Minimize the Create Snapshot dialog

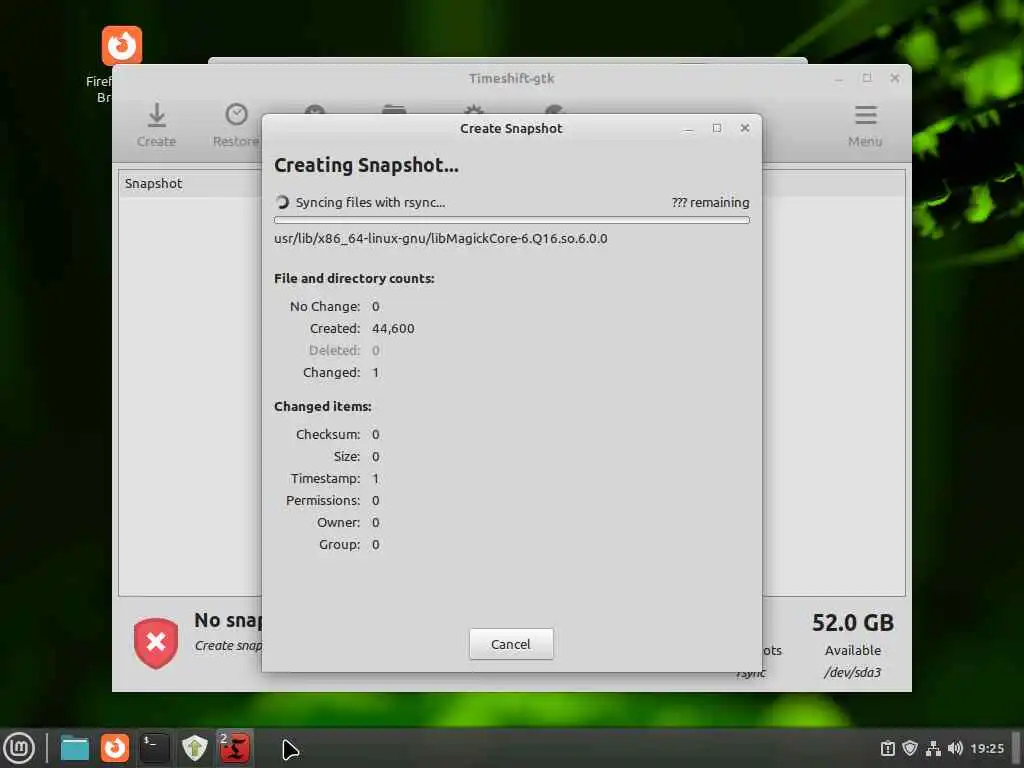(688, 129)
